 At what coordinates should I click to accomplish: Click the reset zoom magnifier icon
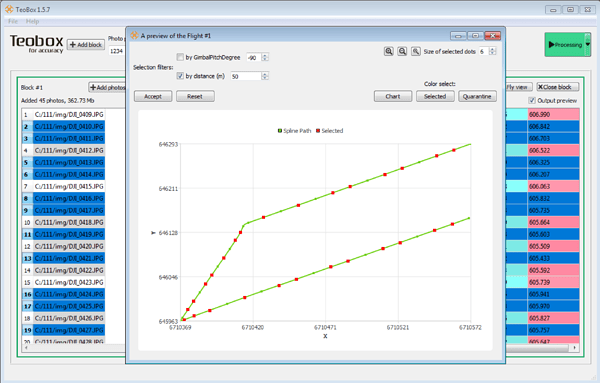(x=416, y=51)
